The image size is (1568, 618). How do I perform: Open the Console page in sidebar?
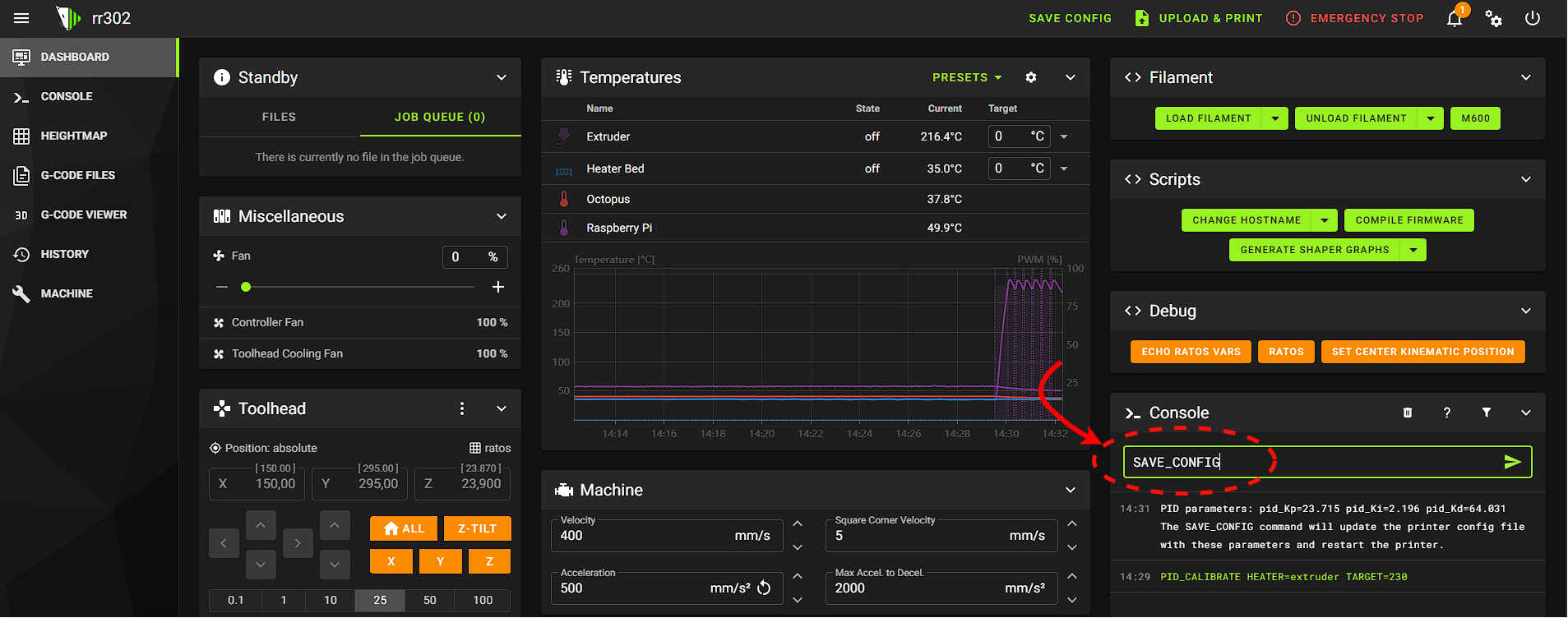click(89, 96)
